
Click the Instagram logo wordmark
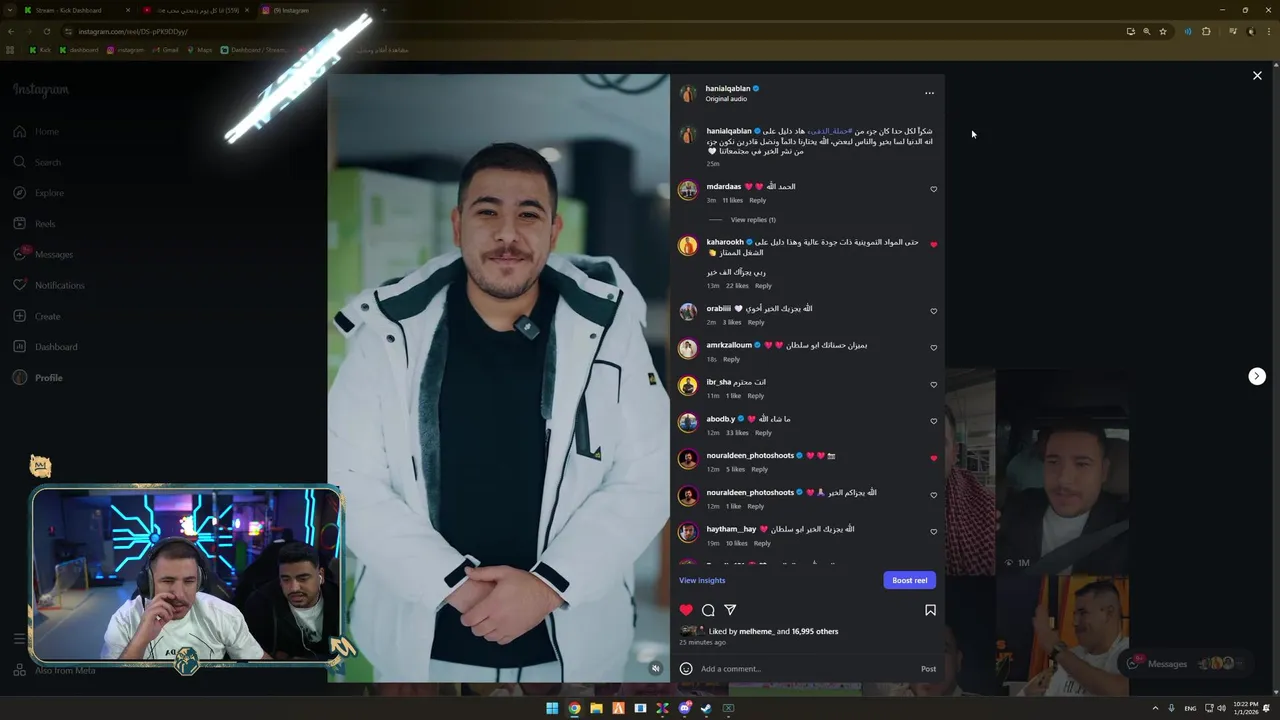41,90
